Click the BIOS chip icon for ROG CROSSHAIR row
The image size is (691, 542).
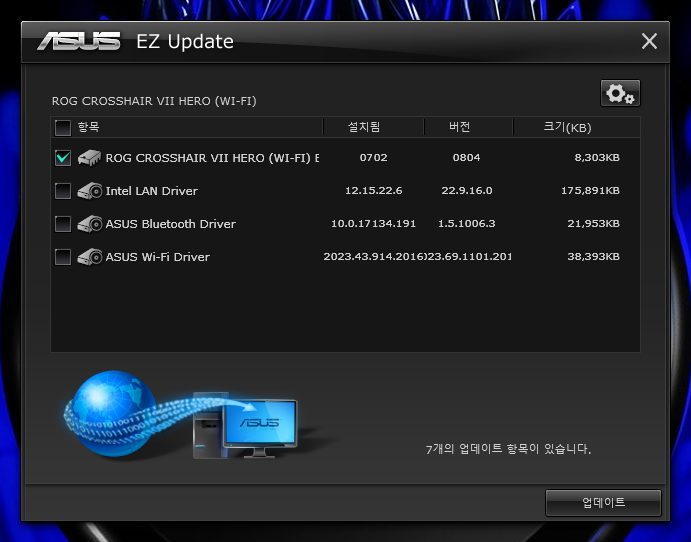(89, 158)
